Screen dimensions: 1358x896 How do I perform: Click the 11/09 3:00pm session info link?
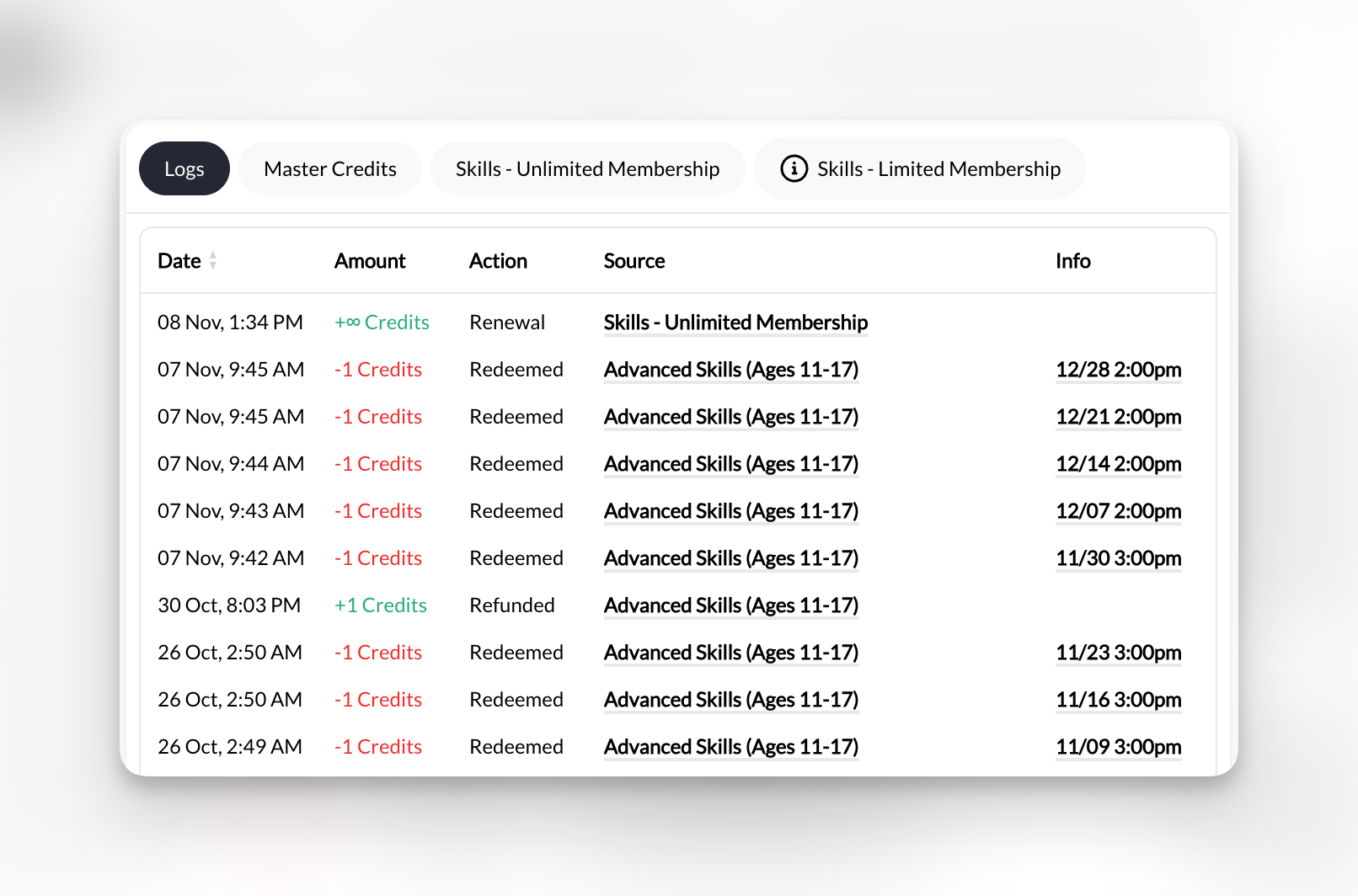(1118, 746)
